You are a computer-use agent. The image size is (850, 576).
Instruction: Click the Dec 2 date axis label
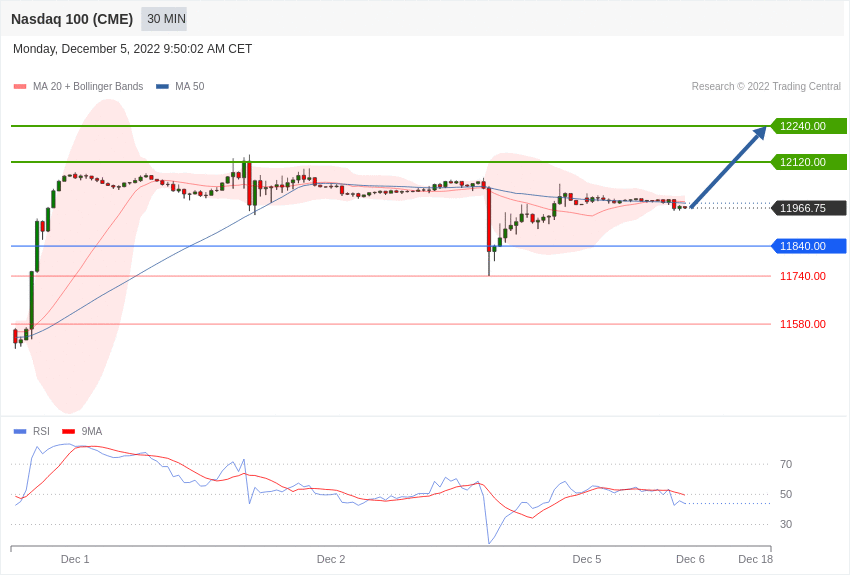coord(331,559)
